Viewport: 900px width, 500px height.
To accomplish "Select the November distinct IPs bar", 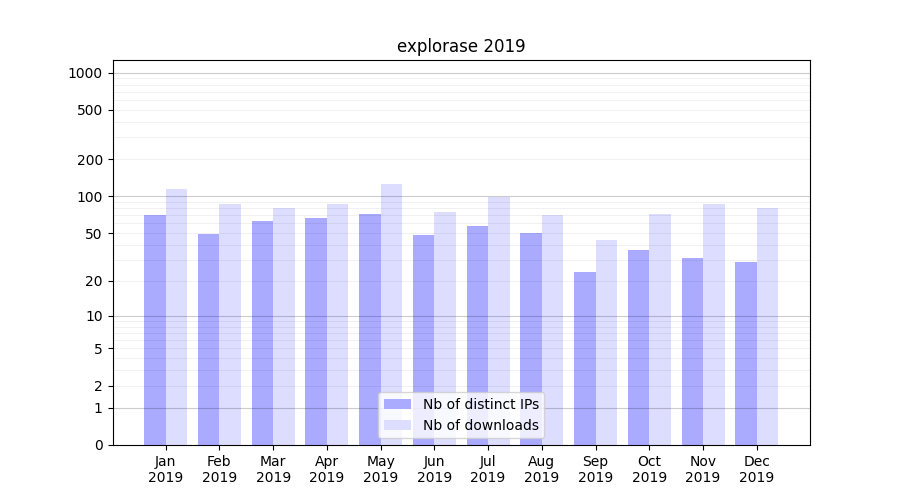I will [x=692, y=351].
